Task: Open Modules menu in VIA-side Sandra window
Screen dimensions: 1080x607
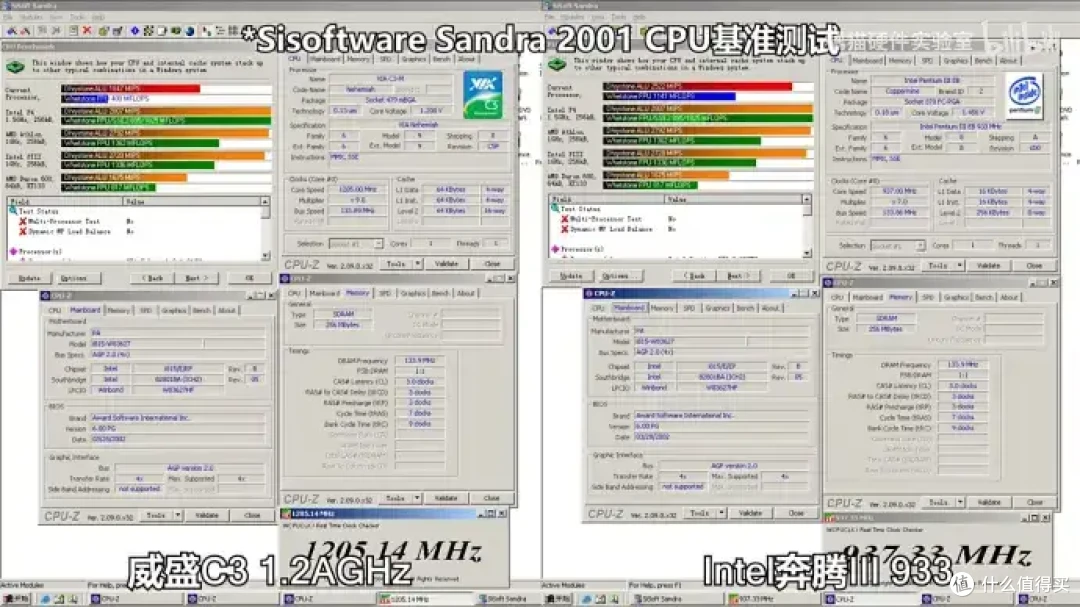Action: [30, 17]
